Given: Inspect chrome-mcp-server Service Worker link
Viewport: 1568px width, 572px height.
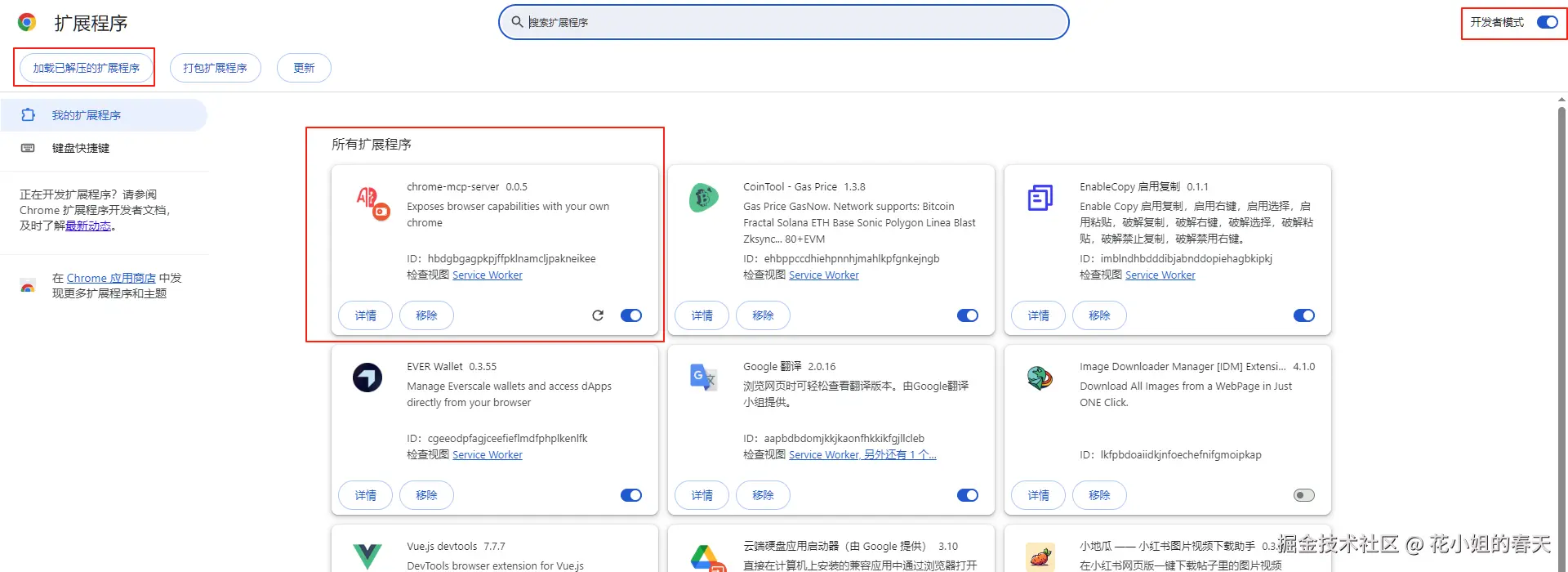Looking at the screenshot, I should [488, 275].
